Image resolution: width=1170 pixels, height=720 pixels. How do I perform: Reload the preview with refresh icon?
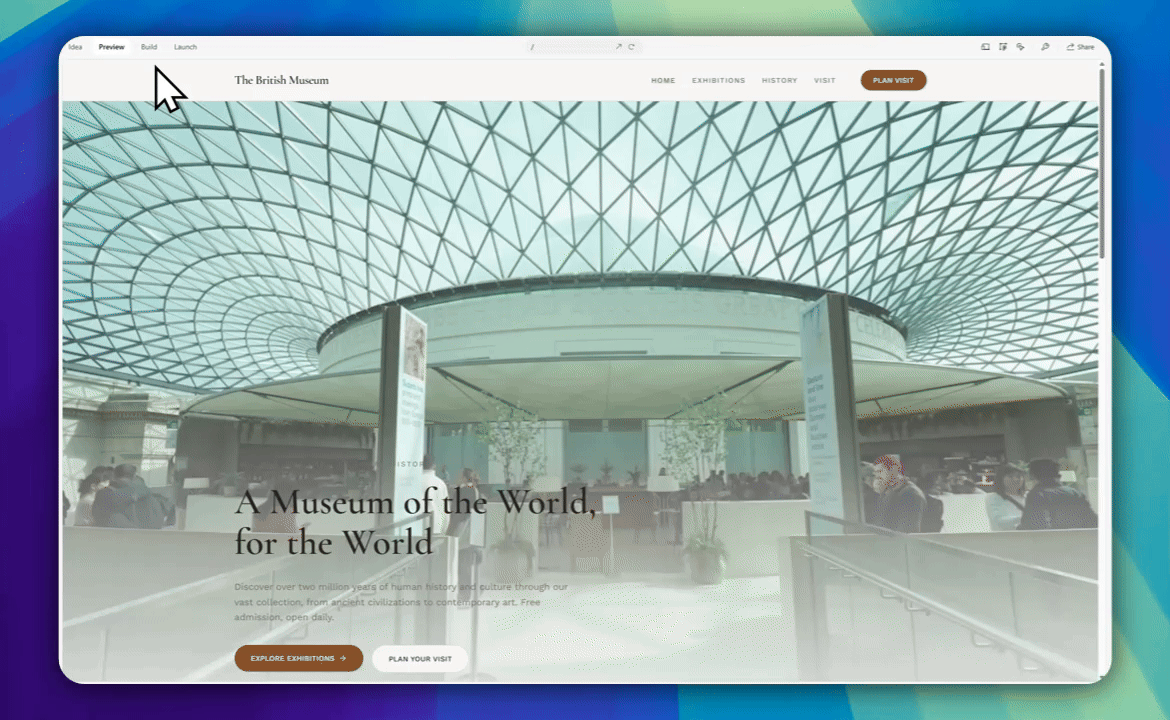631,47
